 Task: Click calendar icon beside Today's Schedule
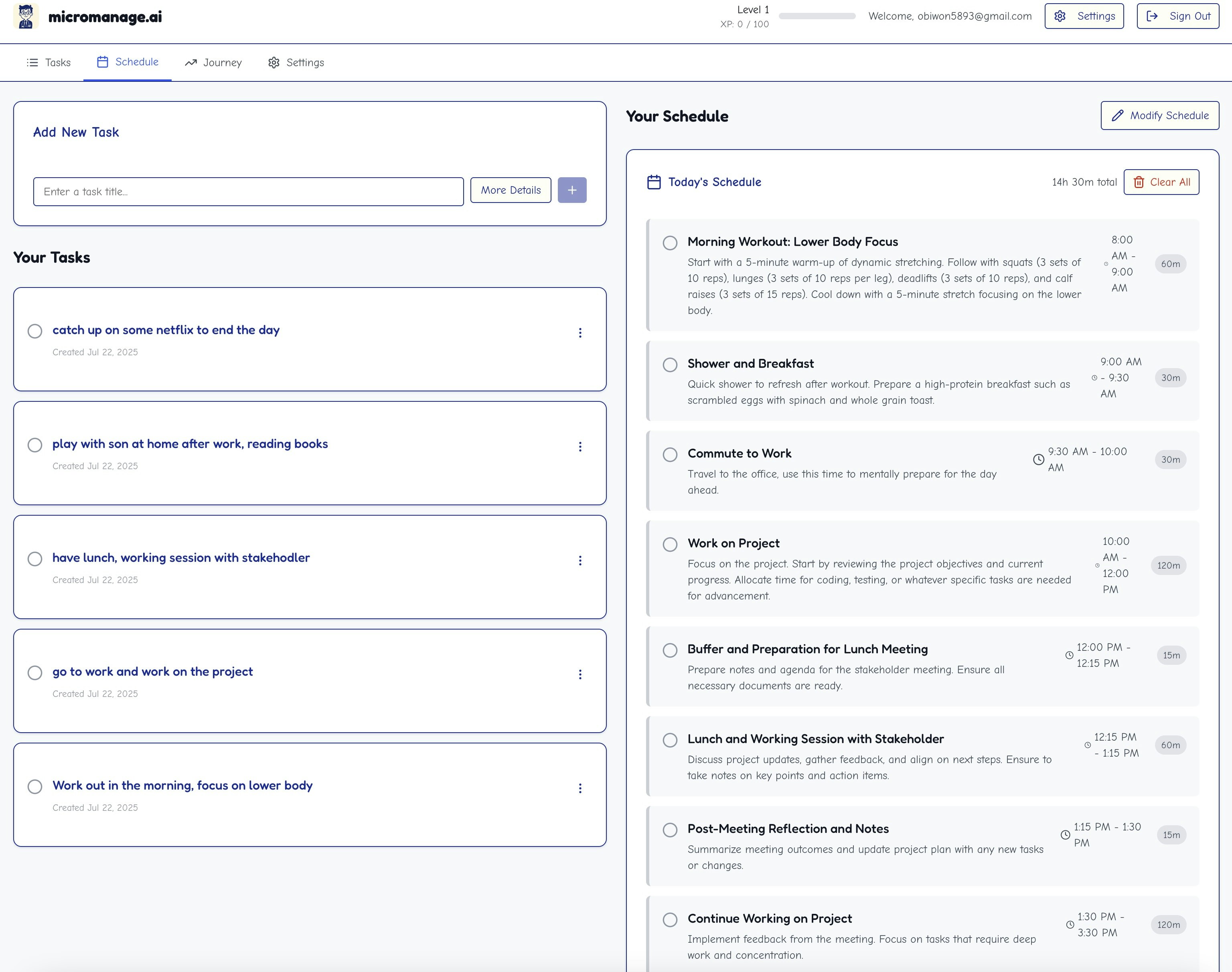pyautogui.click(x=654, y=182)
